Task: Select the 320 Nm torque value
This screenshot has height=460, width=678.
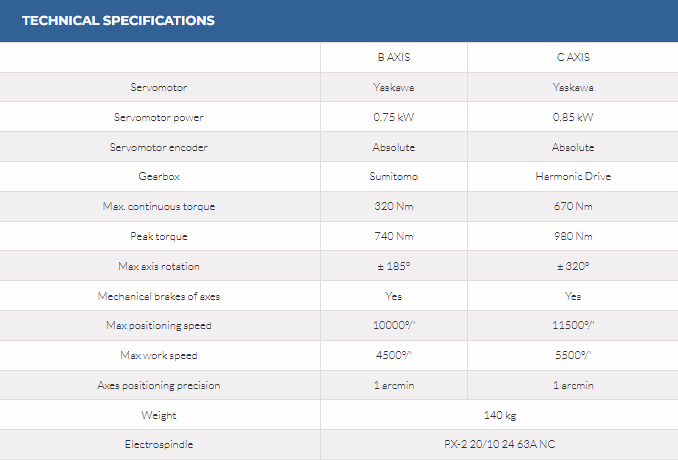Action: coord(393,207)
